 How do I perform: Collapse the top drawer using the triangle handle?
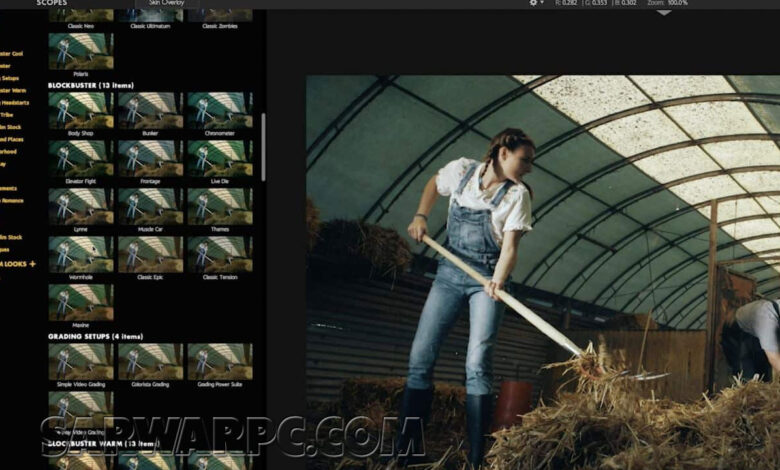tap(664, 12)
